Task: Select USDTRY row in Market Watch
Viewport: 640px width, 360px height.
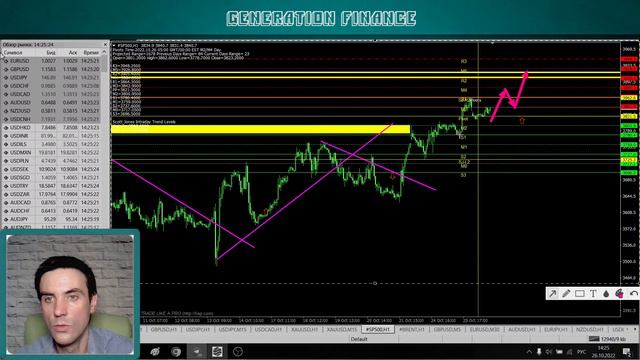Action: coord(51,186)
